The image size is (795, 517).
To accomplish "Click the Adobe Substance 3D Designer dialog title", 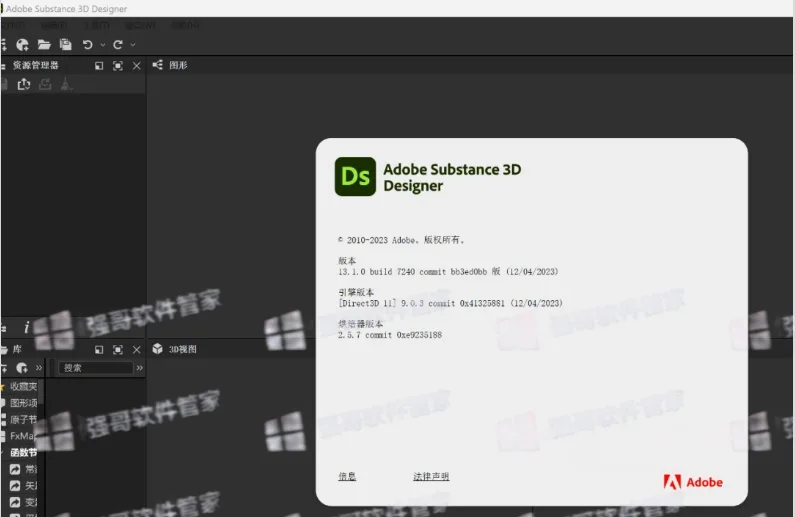I will [452, 177].
